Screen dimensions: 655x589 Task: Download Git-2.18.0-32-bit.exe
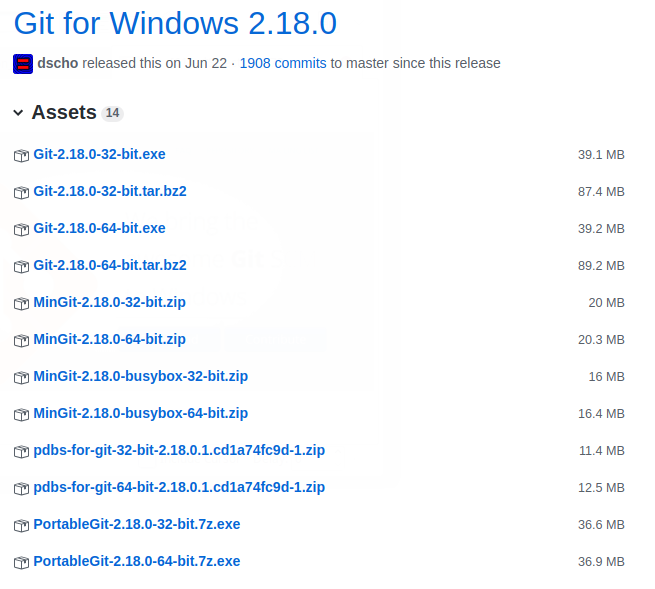(99, 154)
